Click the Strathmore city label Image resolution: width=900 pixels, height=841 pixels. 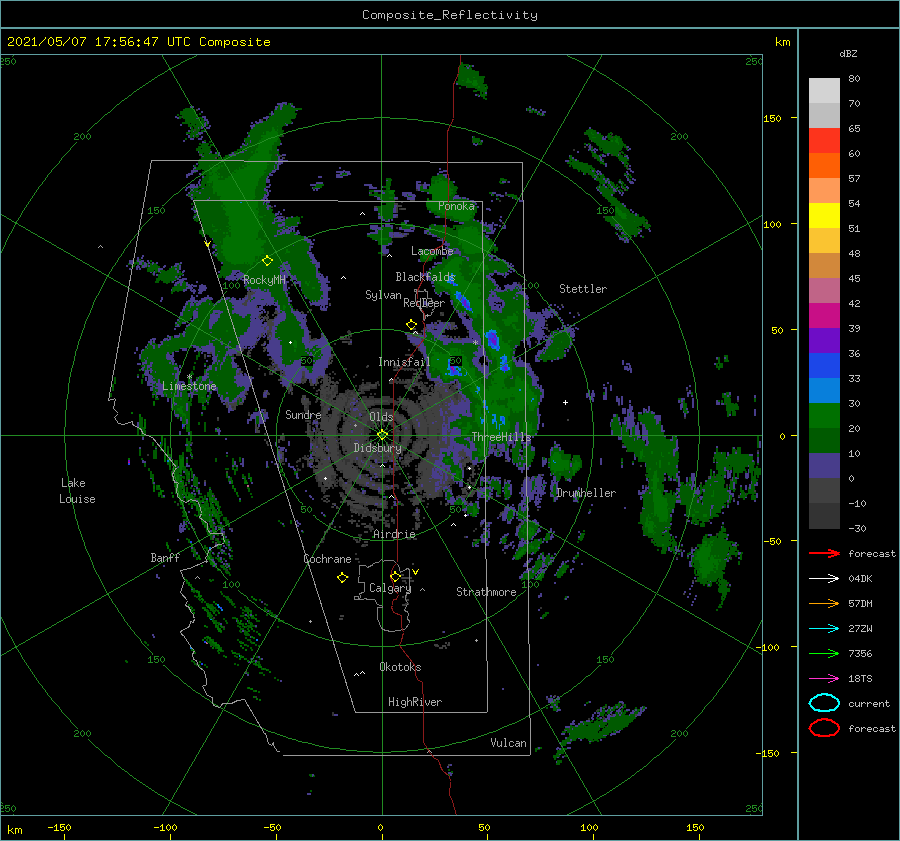click(x=486, y=592)
